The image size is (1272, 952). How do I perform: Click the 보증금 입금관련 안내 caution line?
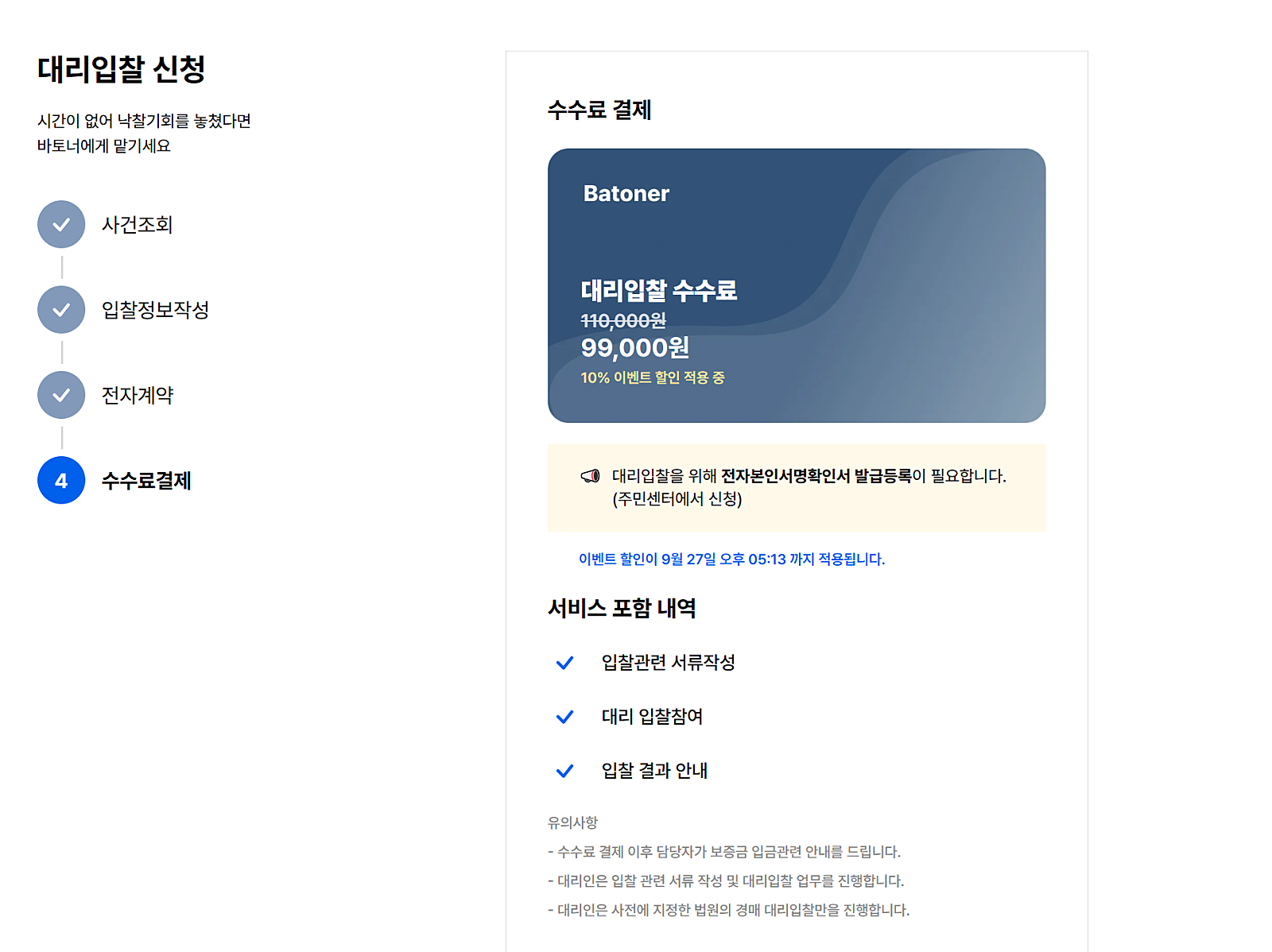(724, 852)
